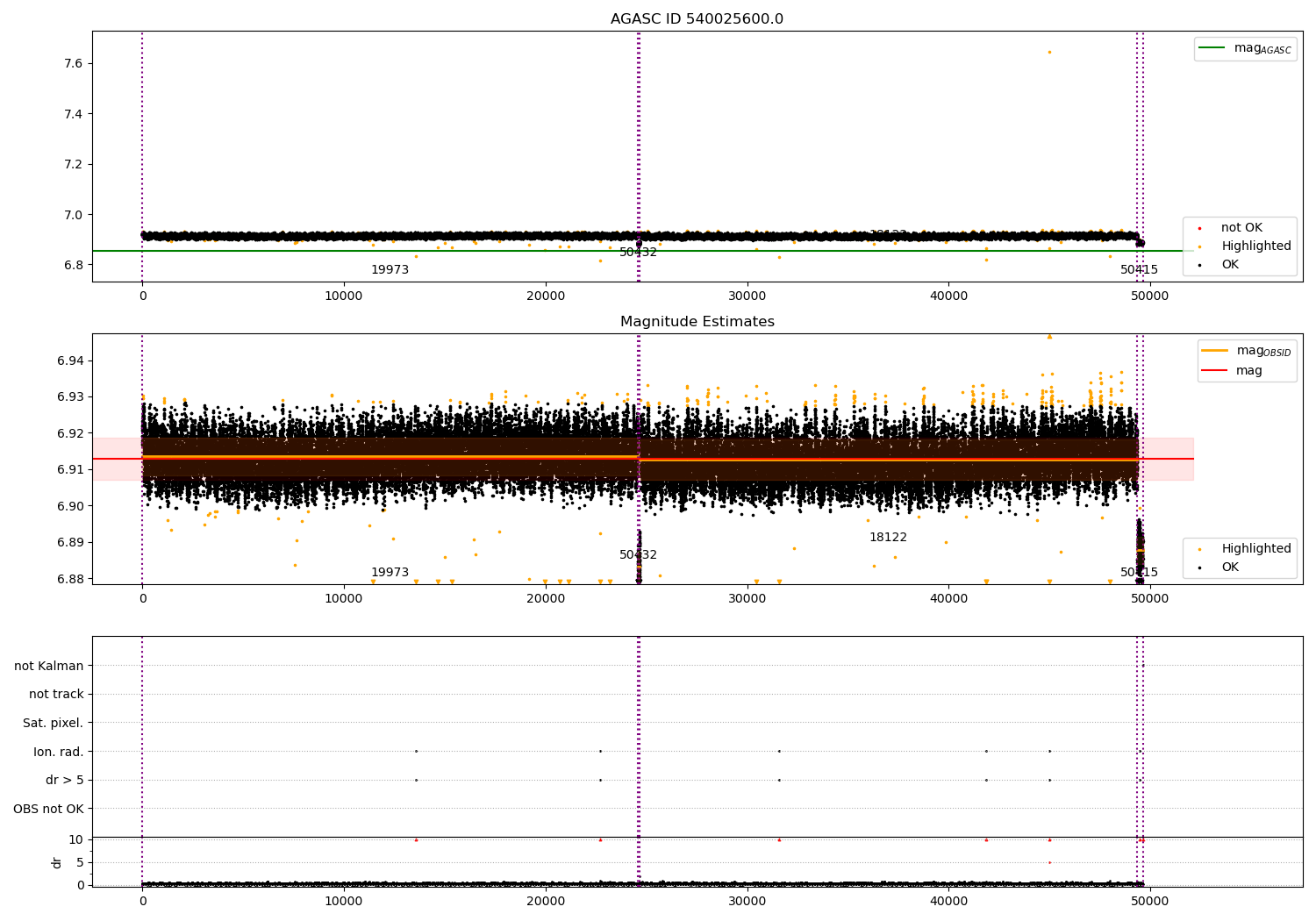The image size is (1316, 921).
Task: Click the 'dr > 5' row label
Action: [x=65, y=781]
